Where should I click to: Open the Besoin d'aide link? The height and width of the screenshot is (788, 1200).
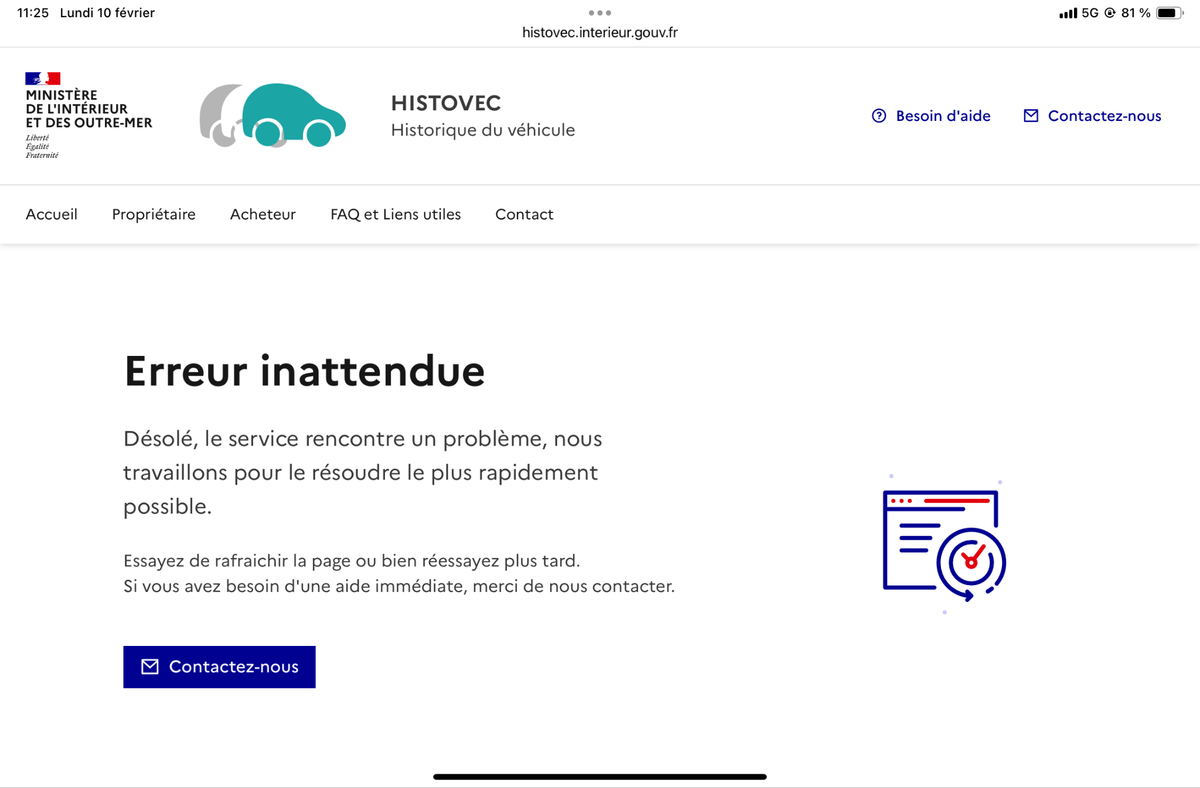pyautogui.click(x=942, y=116)
